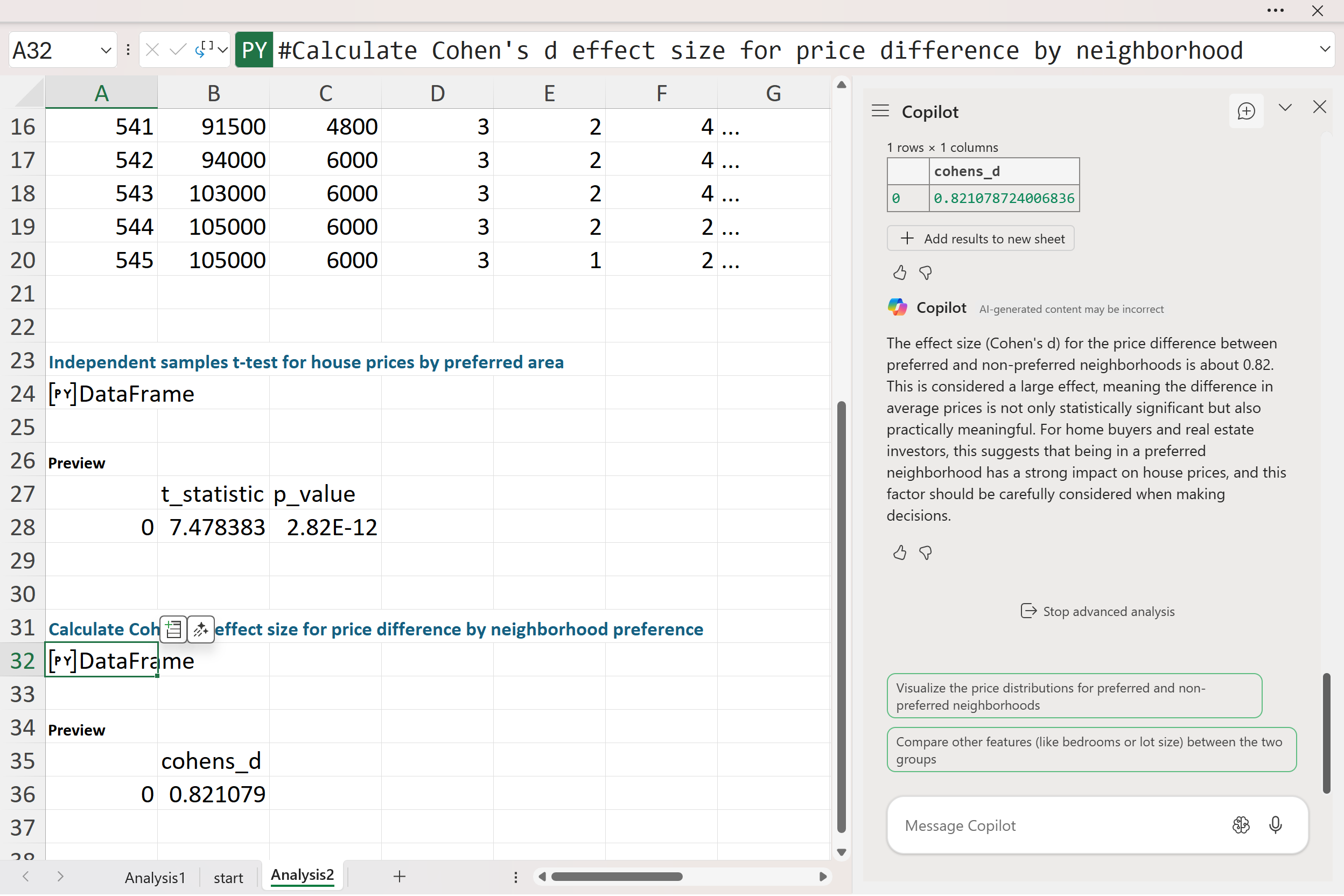Click the magic wand icon near row 31
This screenshot has width=1344, height=896.
pyautogui.click(x=200, y=629)
